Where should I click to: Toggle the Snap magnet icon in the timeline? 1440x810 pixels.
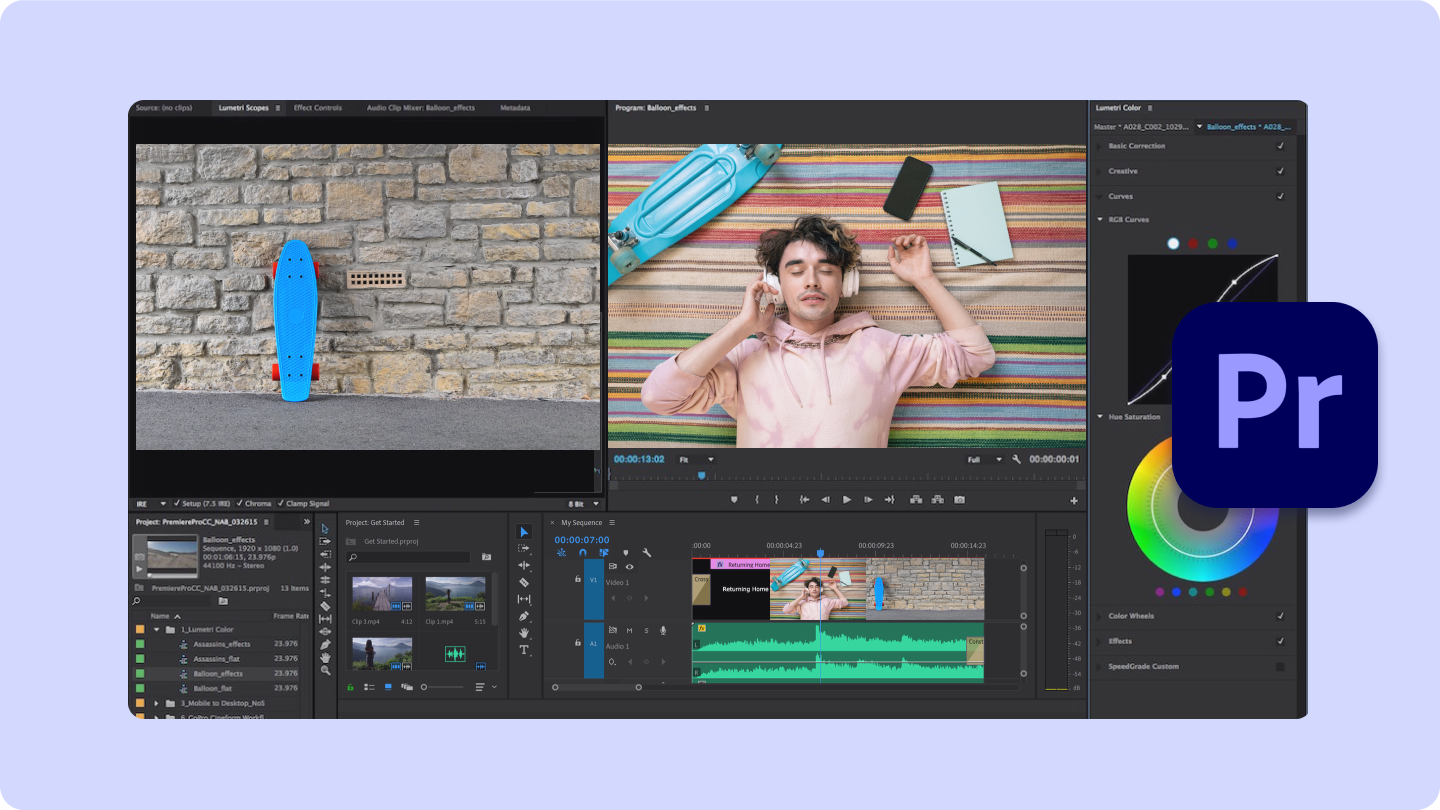click(x=583, y=553)
